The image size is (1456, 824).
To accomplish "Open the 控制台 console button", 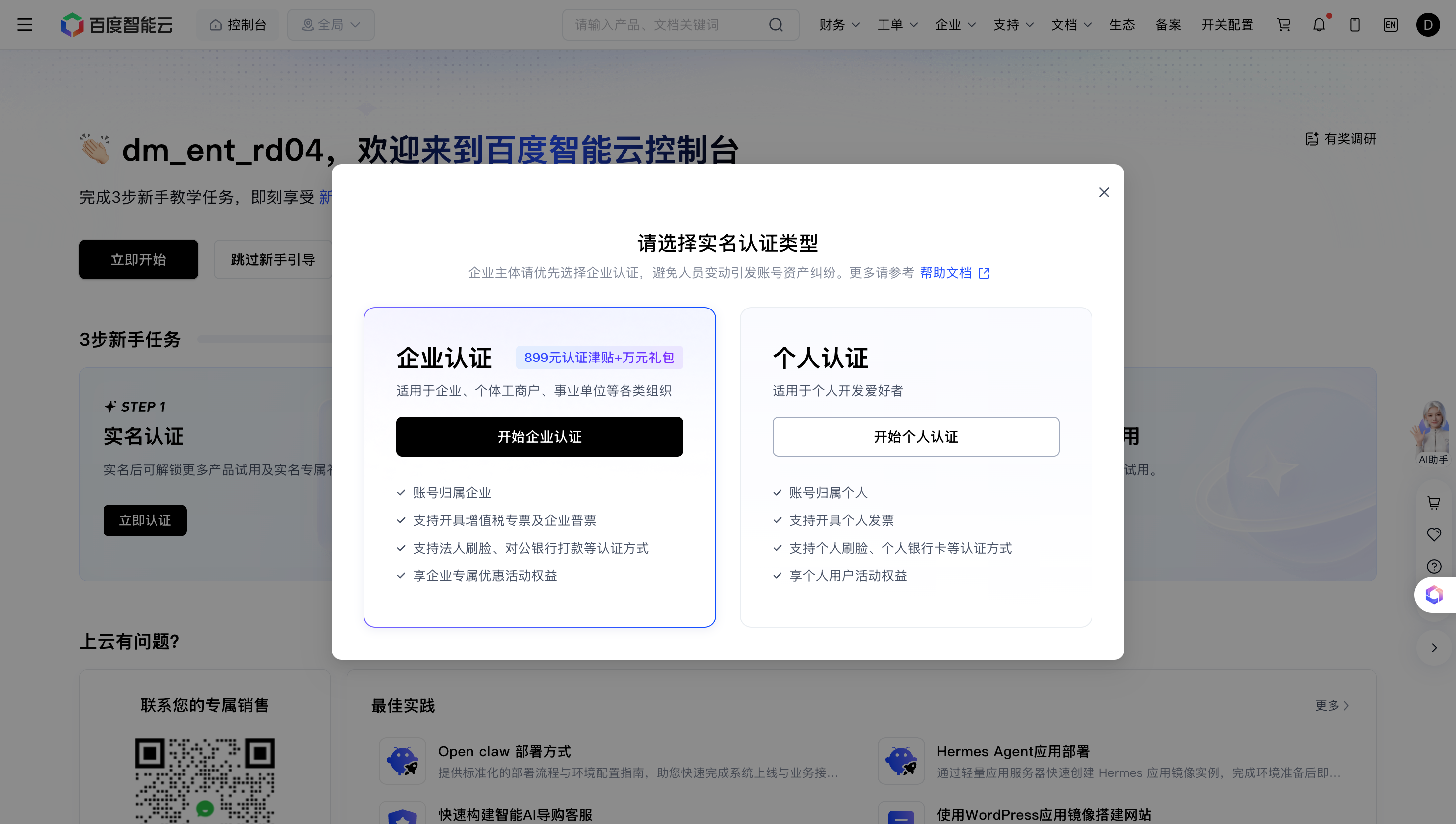I will (238, 25).
